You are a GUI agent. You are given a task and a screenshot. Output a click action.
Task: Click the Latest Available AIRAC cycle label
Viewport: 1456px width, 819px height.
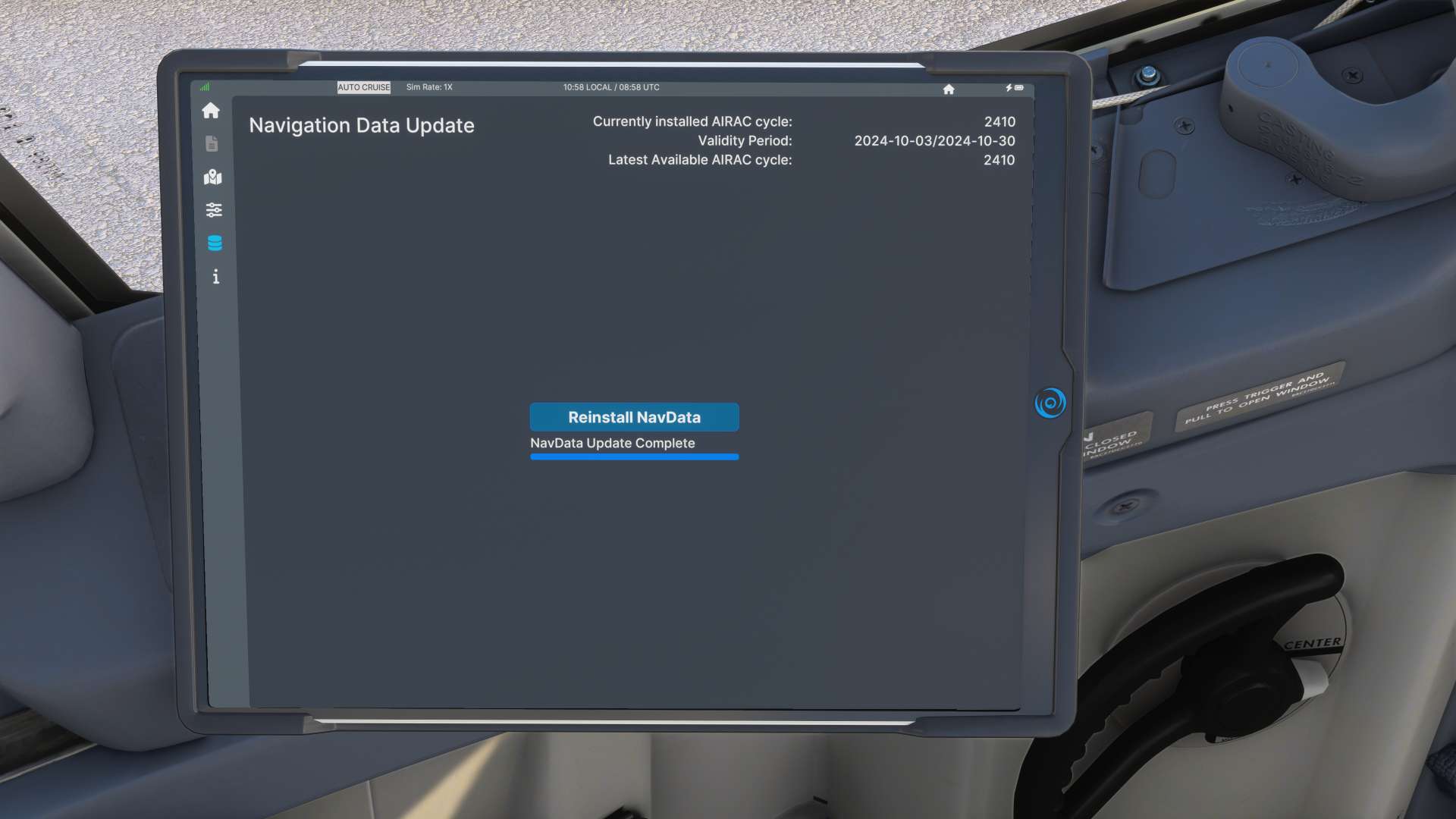coord(700,160)
